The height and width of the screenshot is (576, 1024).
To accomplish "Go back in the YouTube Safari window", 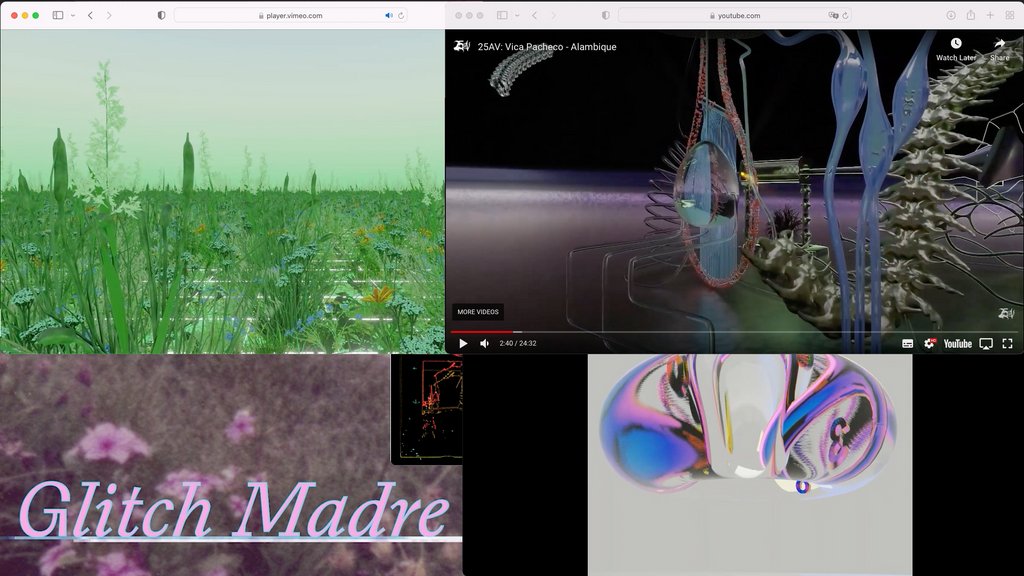I will tap(534, 15).
